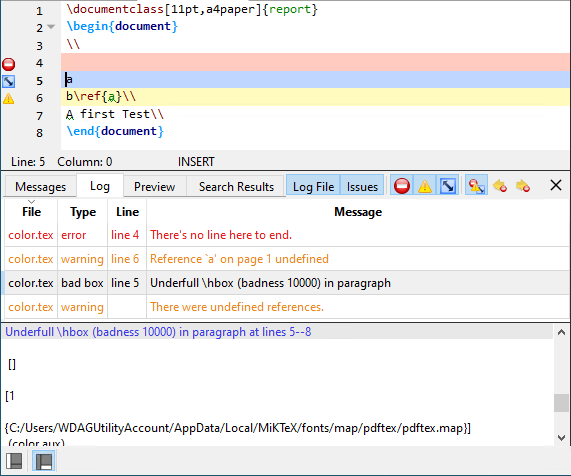571x476 pixels.
Task: Toggle the highlighted bottom panel icon
Action: coord(44,461)
